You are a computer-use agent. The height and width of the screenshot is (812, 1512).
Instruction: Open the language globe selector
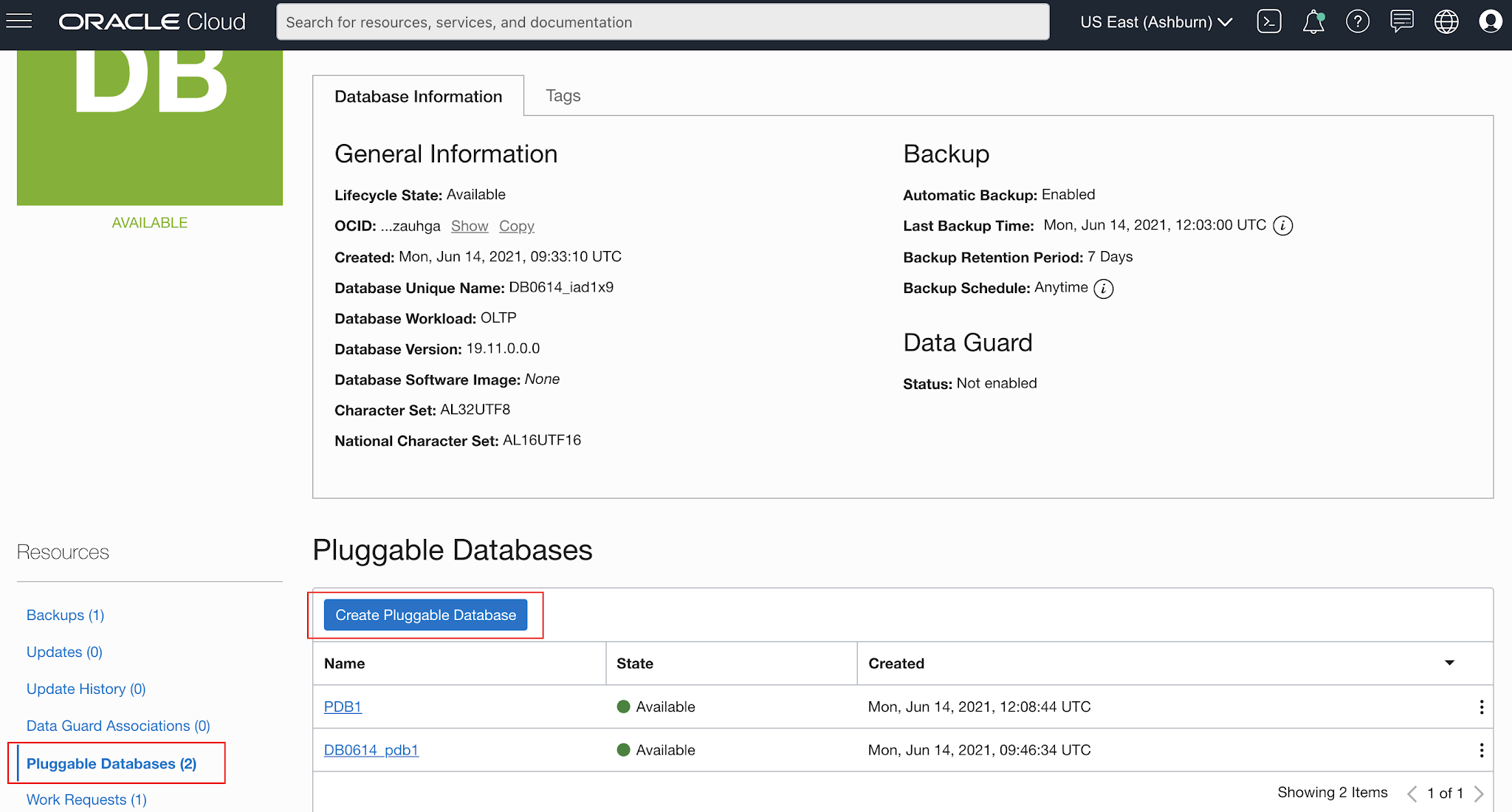click(x=1446, y=21)
